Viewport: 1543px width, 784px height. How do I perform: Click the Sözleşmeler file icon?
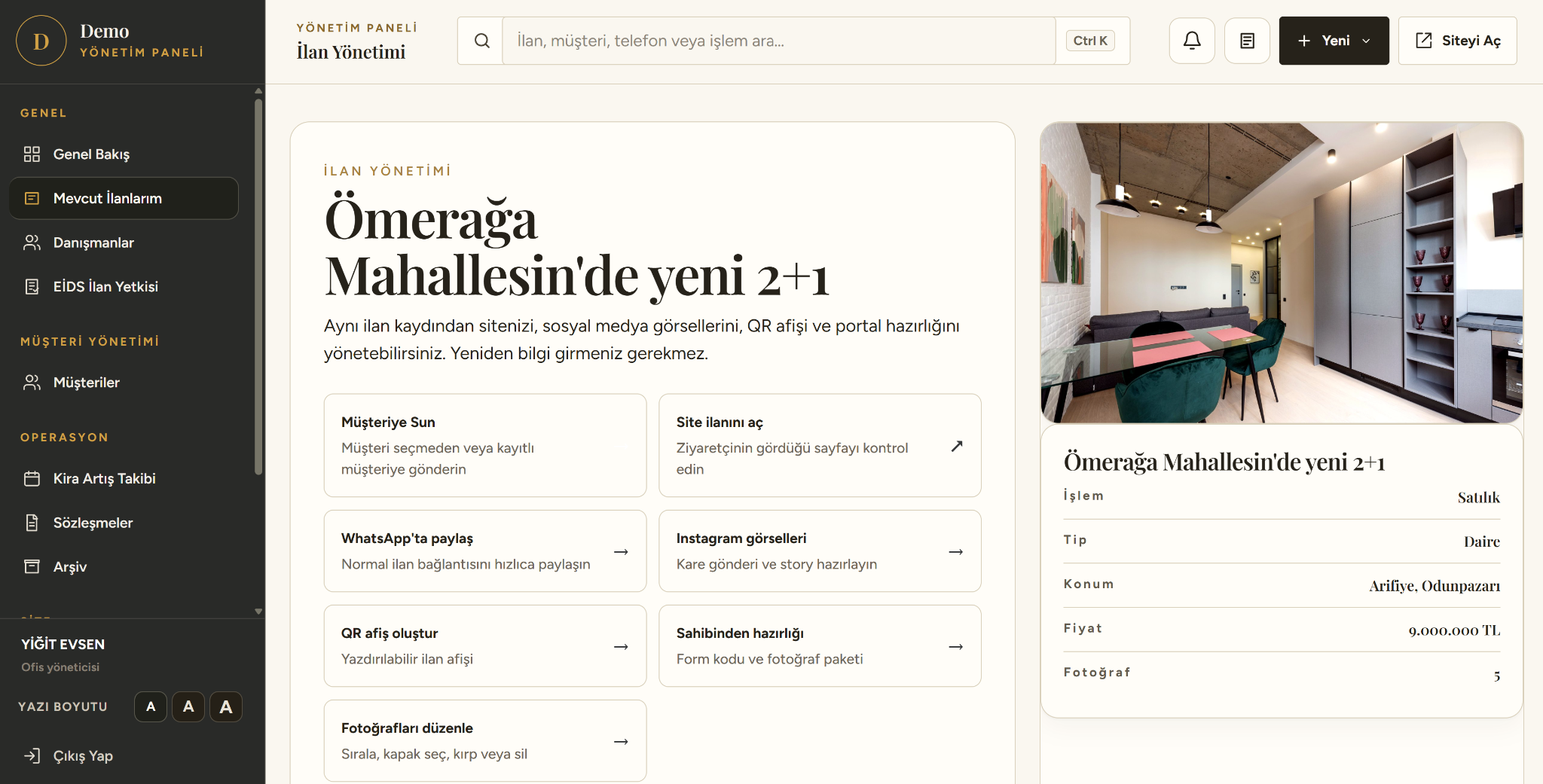click(x=32, y=523)
